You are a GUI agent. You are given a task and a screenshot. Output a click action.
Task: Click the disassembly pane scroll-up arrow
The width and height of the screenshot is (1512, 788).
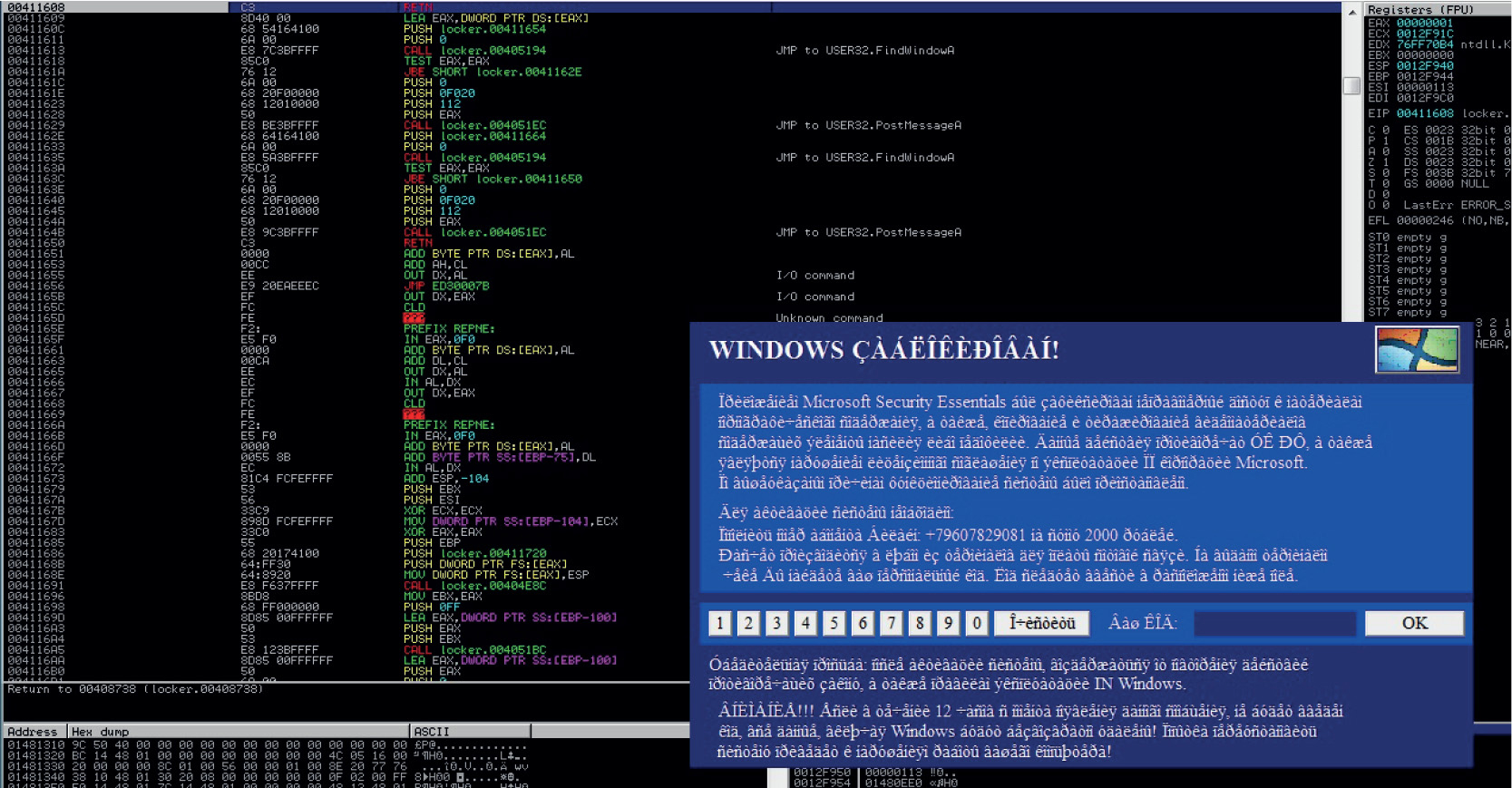1351,12
